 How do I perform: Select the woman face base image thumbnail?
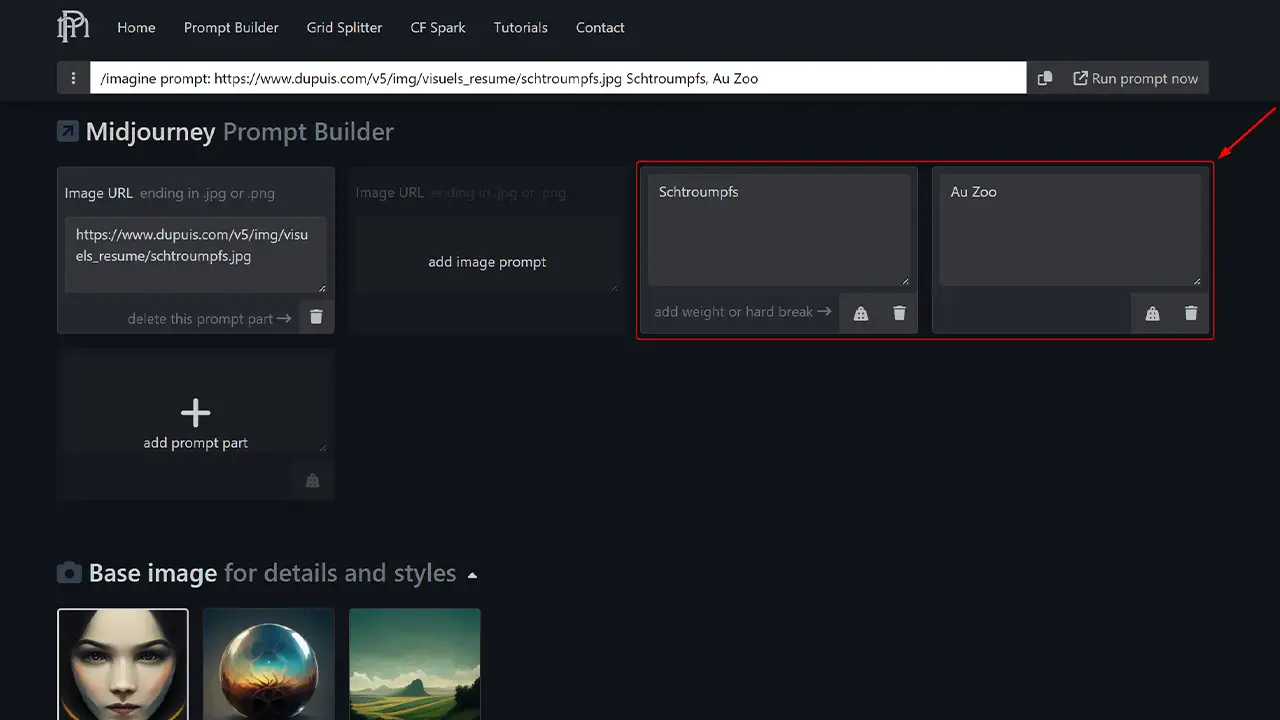click(x=123, y=664)
